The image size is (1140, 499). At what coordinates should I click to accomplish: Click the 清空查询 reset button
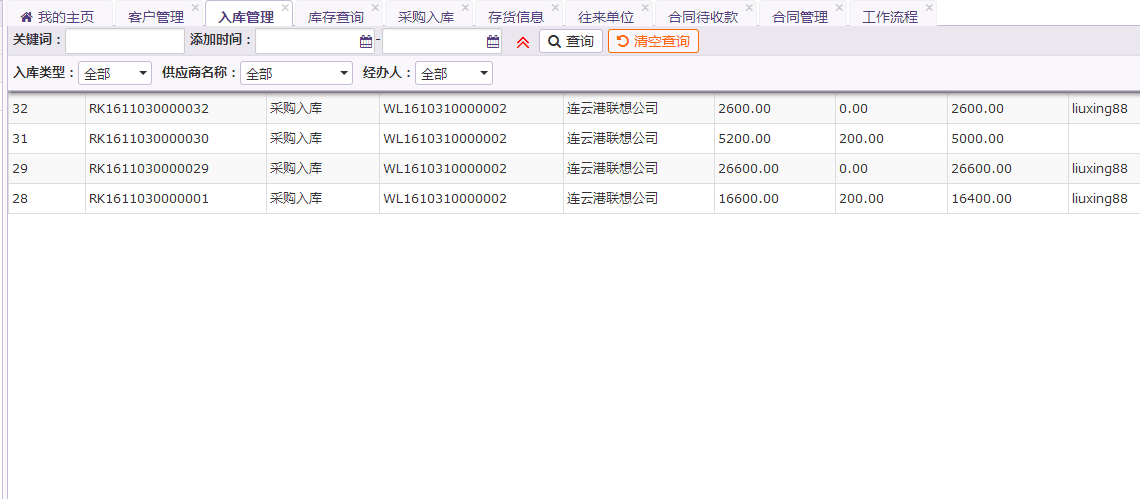point(653,42)
